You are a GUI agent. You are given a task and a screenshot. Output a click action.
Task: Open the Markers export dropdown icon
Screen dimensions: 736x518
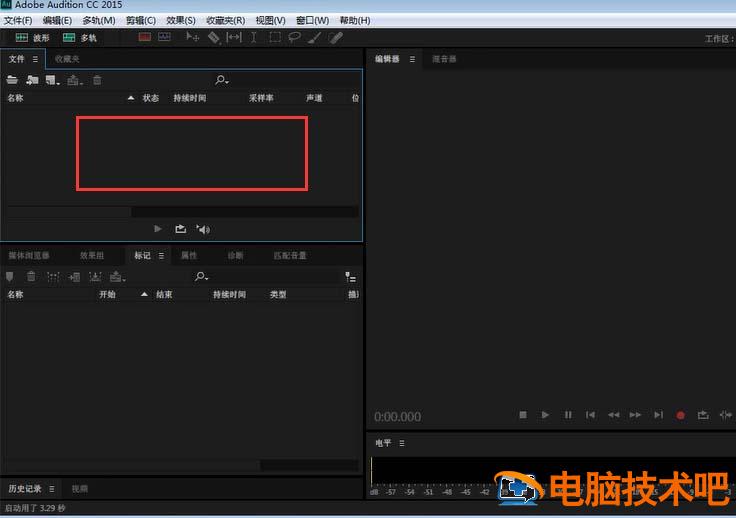click(117, 277)
